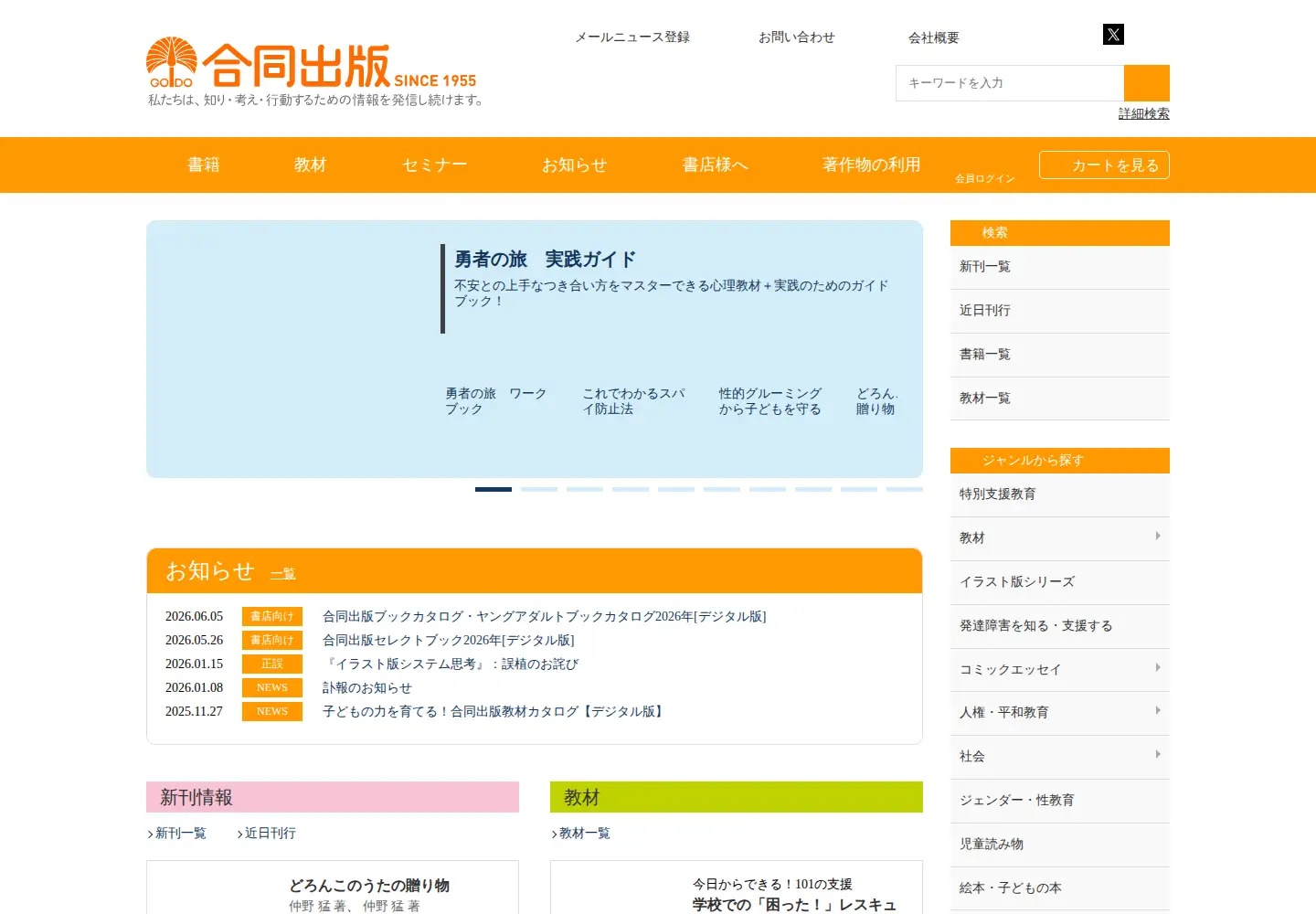Image resolution: width=1316 pixels, height=914 pixels.
Task: Click the 正誤 tag on 2026.01.15 row
Action: pyautogui.click(x=272, y=664)
